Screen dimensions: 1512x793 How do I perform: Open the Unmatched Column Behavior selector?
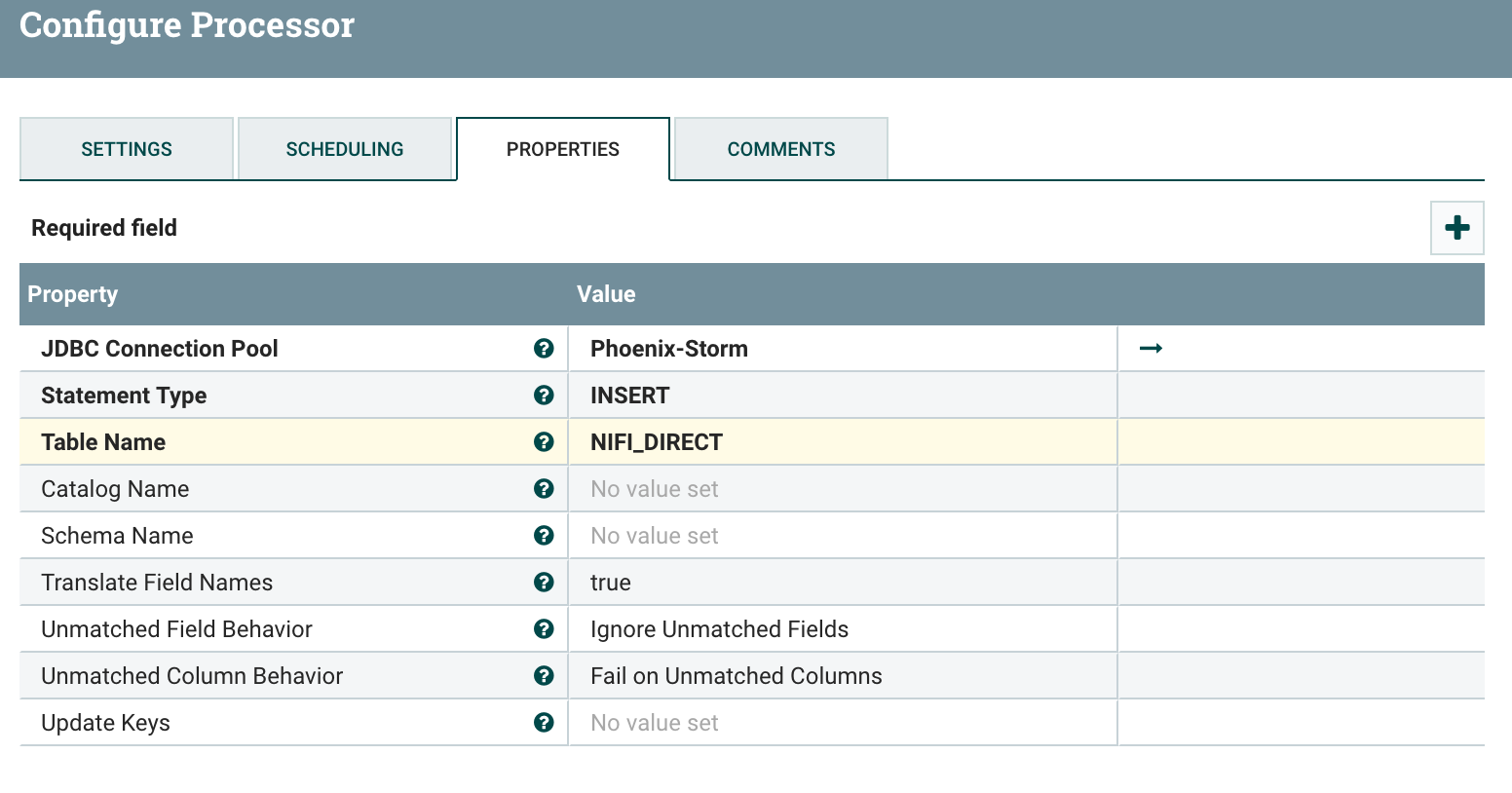[843, 675]
